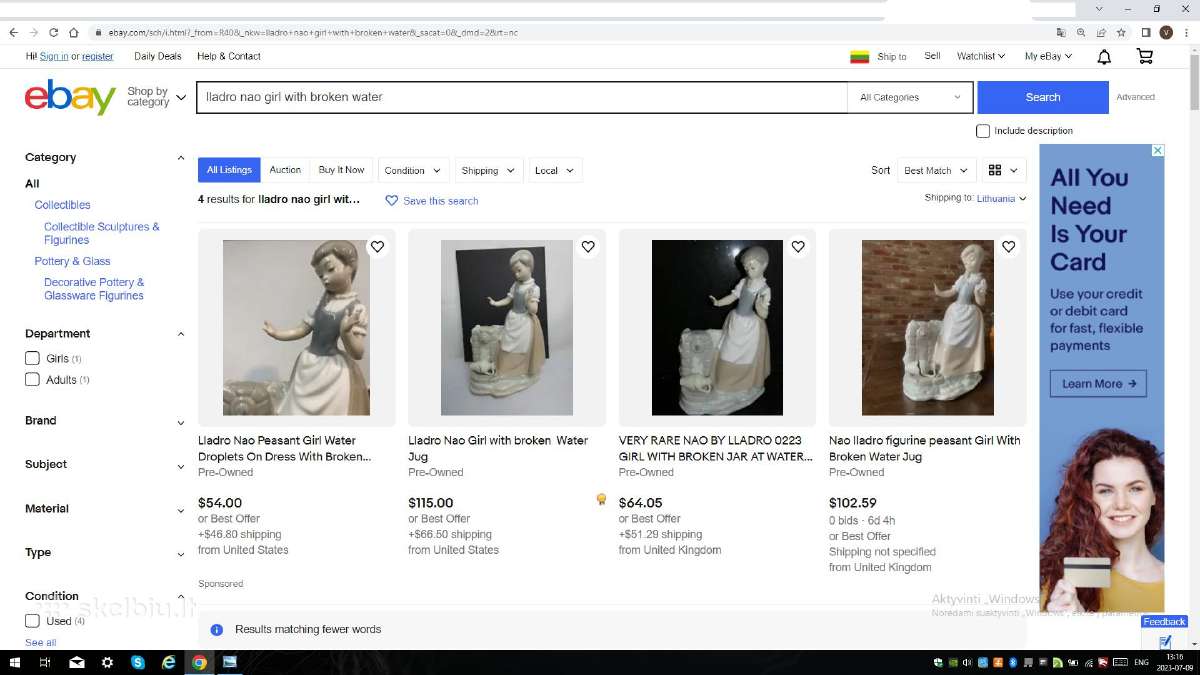Open the Best Match sort dropdown
The width and height of the screenshot is (1200, 675).
[936, 170]
